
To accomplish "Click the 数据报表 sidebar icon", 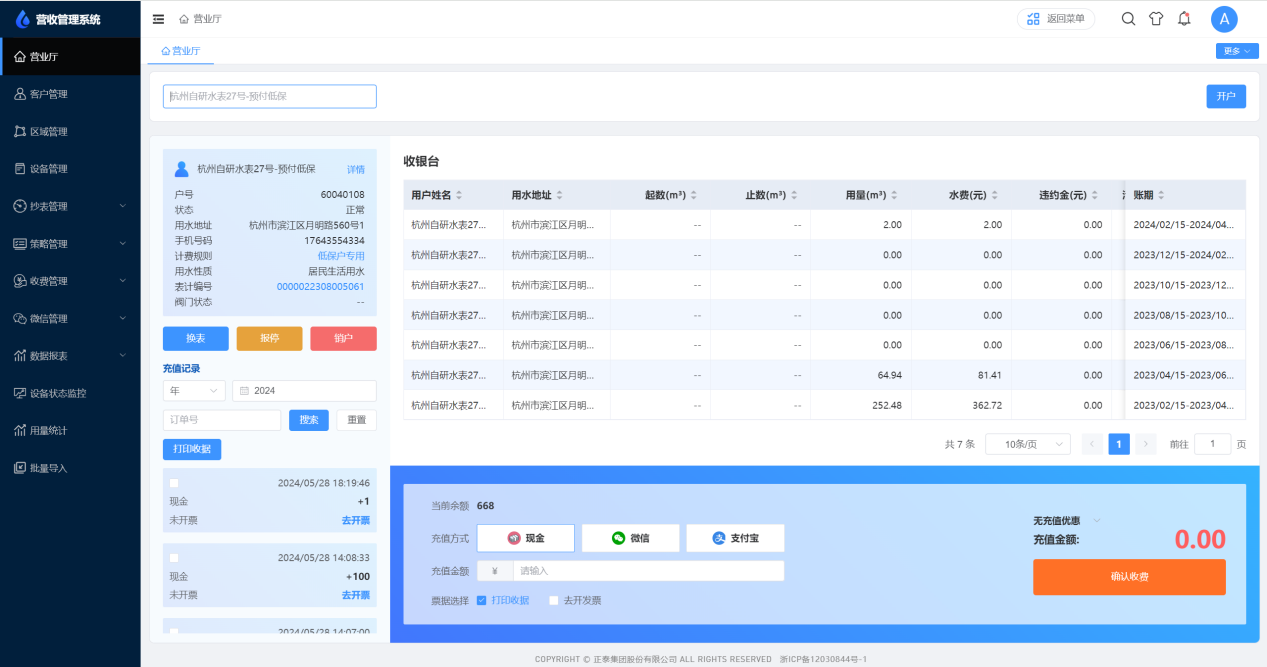I will pyautogui.click(x=20, y=356).
